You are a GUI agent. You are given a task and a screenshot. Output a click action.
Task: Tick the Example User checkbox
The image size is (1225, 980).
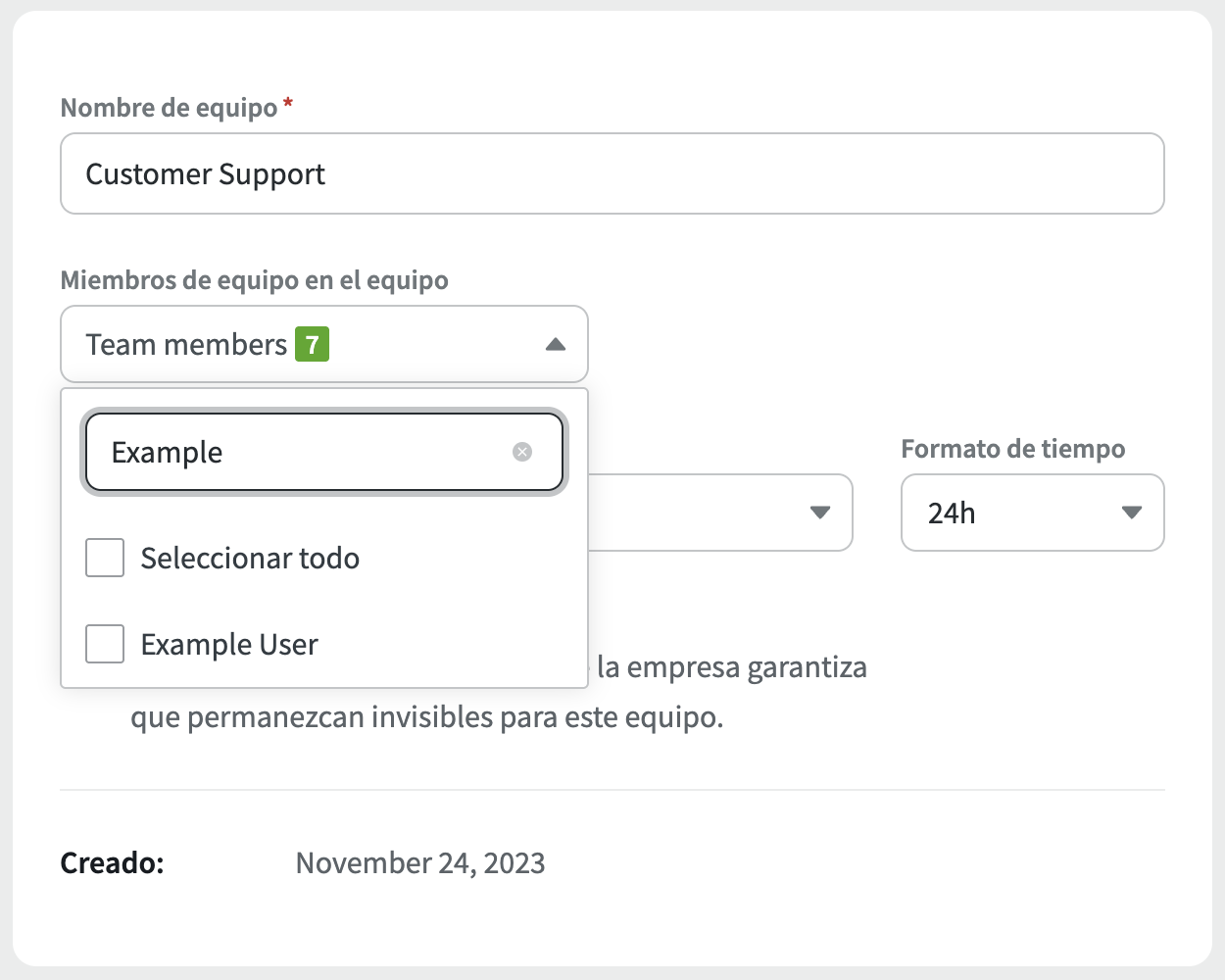point(105,644)
